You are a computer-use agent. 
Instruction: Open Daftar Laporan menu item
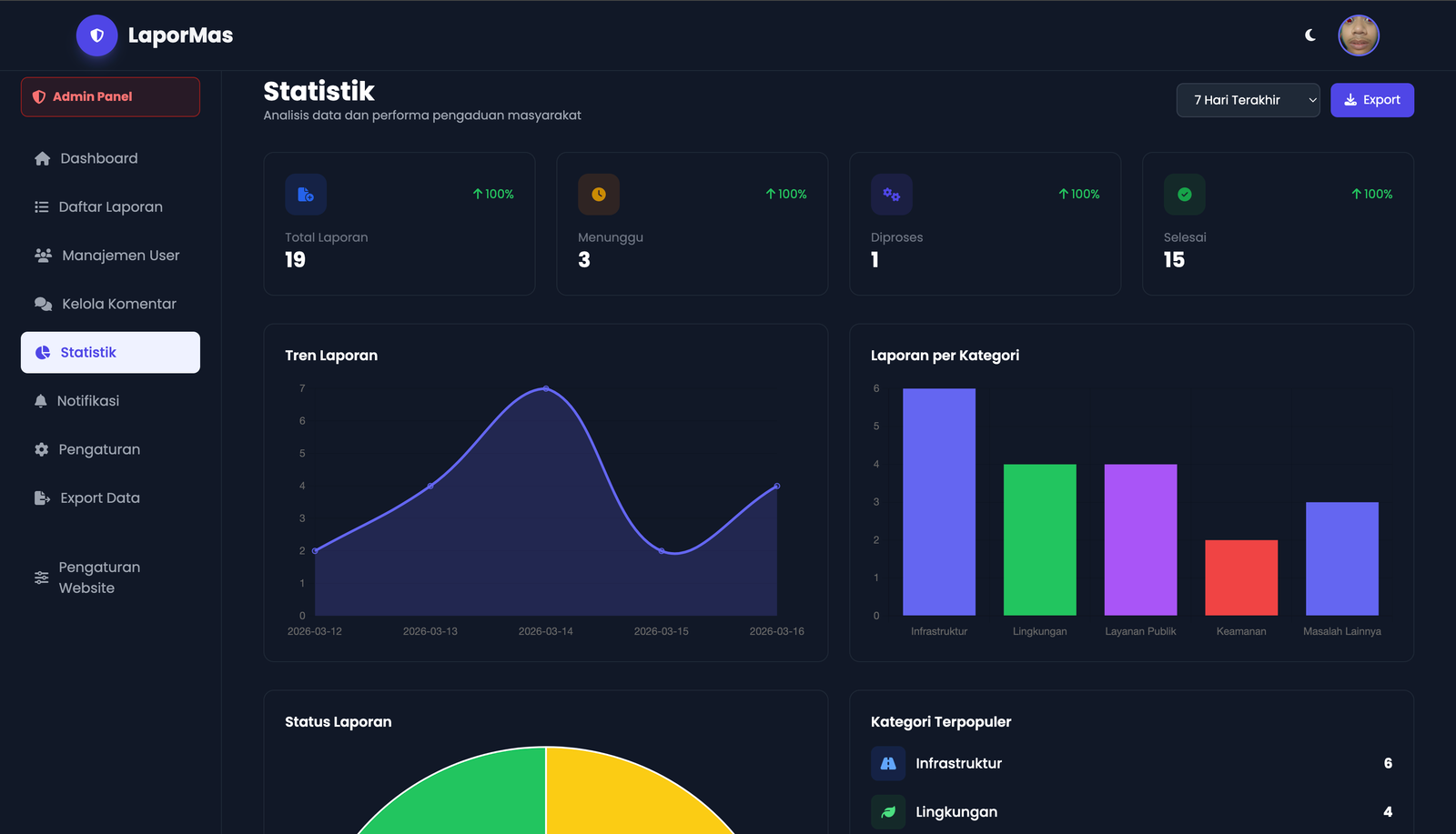[x=110, y=206]
